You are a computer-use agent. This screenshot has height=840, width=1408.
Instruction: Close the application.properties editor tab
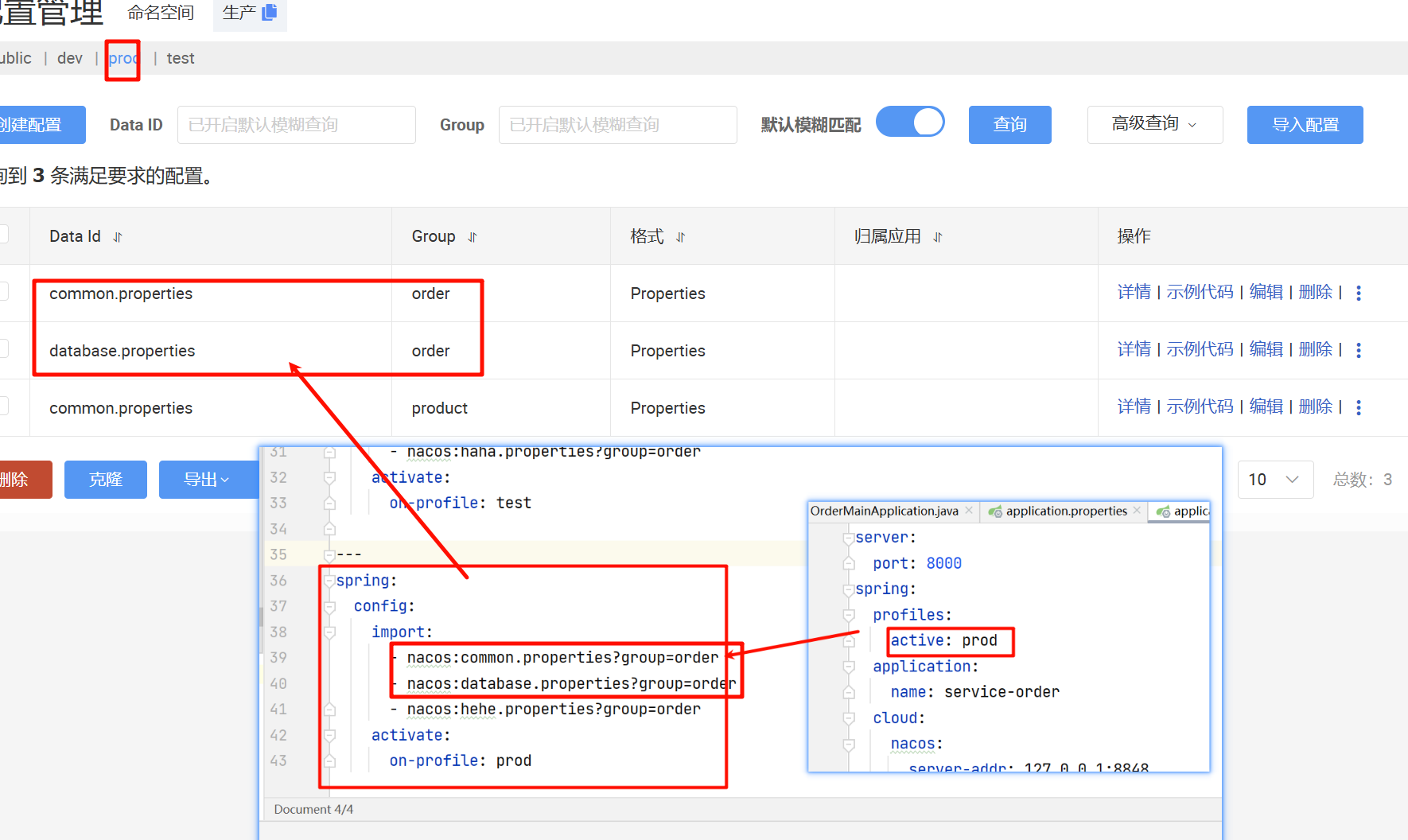click(1137, 511)
